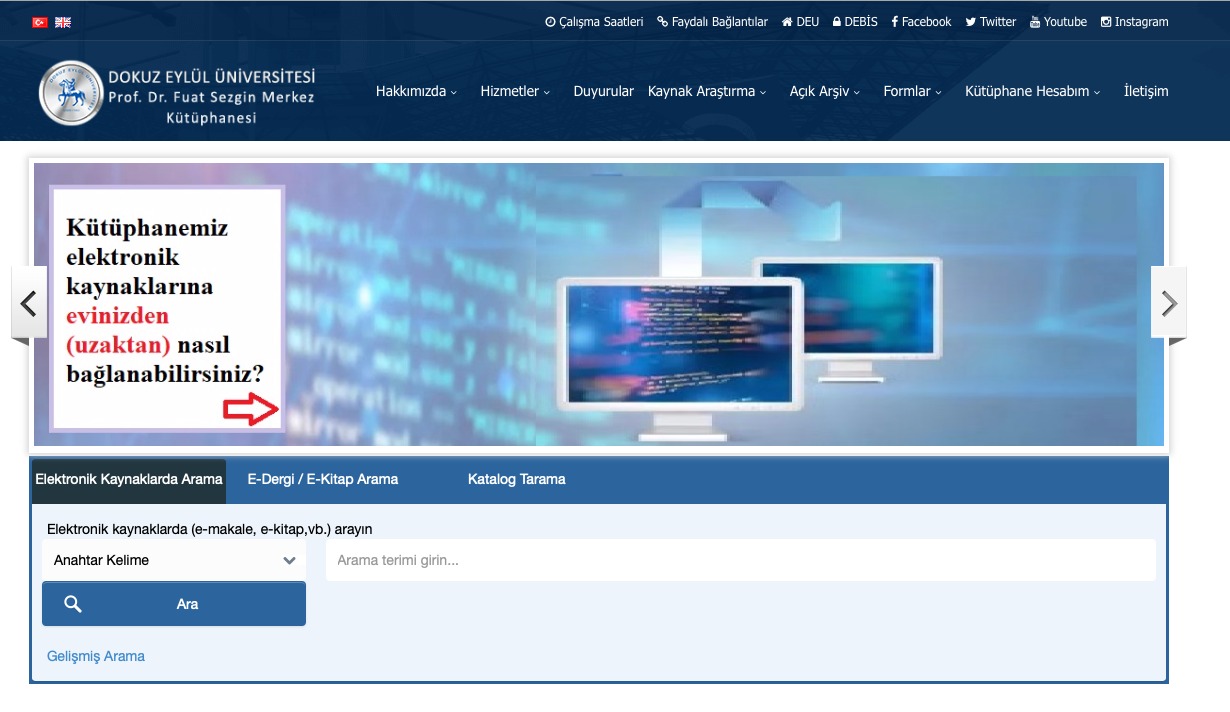Visit the Youtube channel link
1230x712 pixels.
tap(1058, 22)
